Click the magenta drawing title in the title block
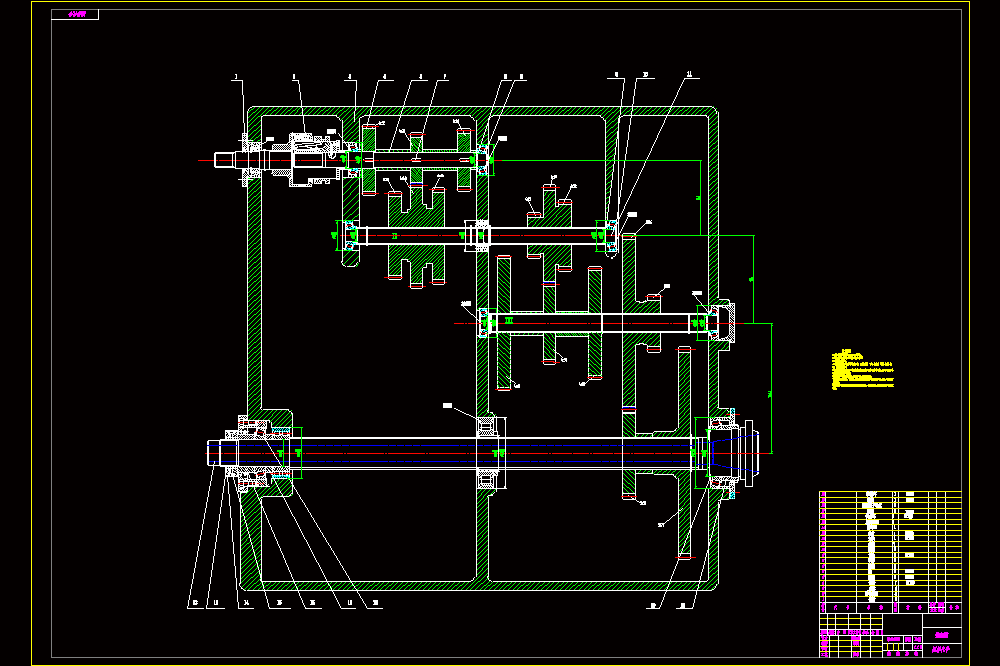The image size is (1000, 666). (941, 635)
